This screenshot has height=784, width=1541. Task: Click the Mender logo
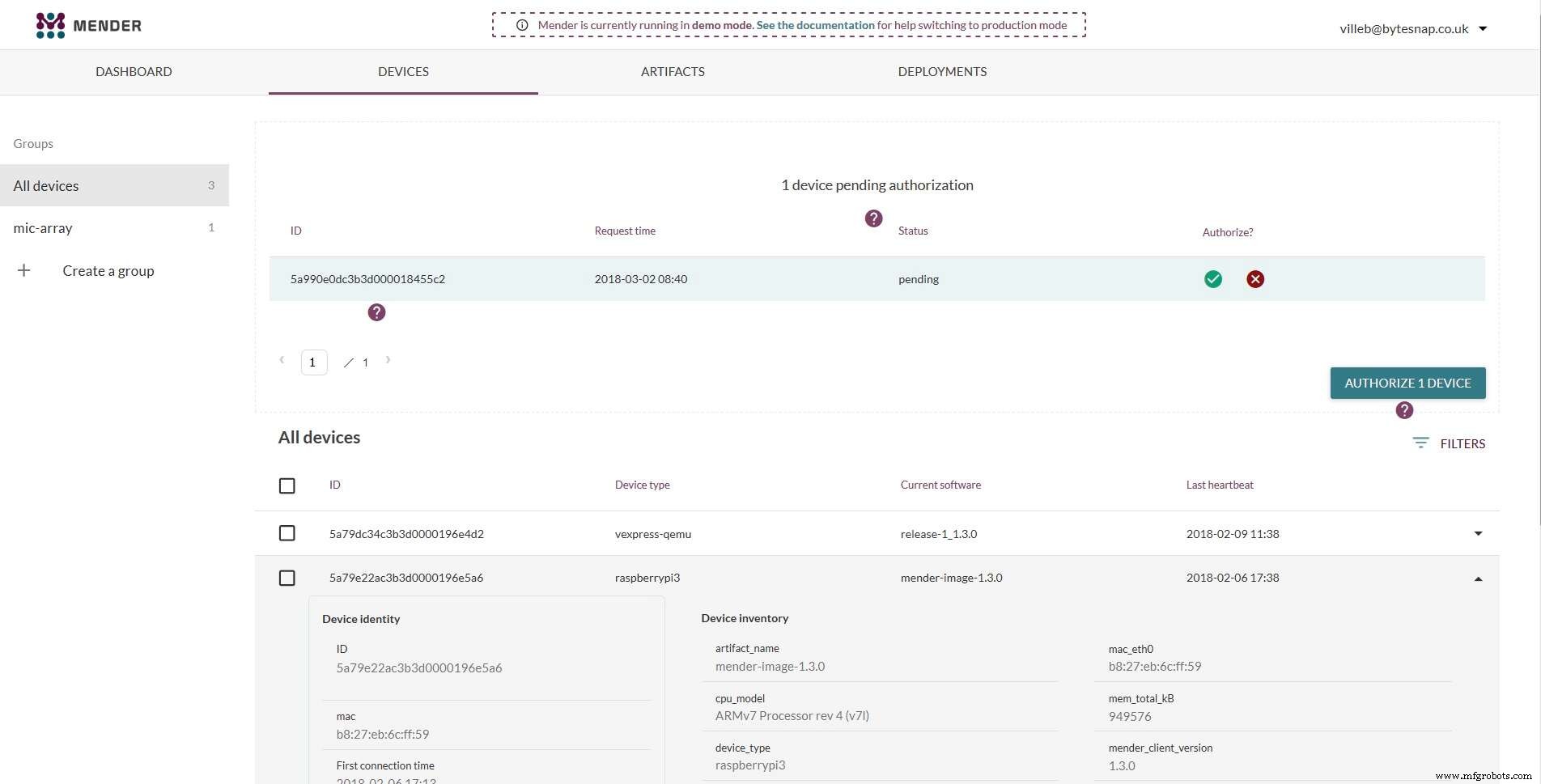coord(87,24)
